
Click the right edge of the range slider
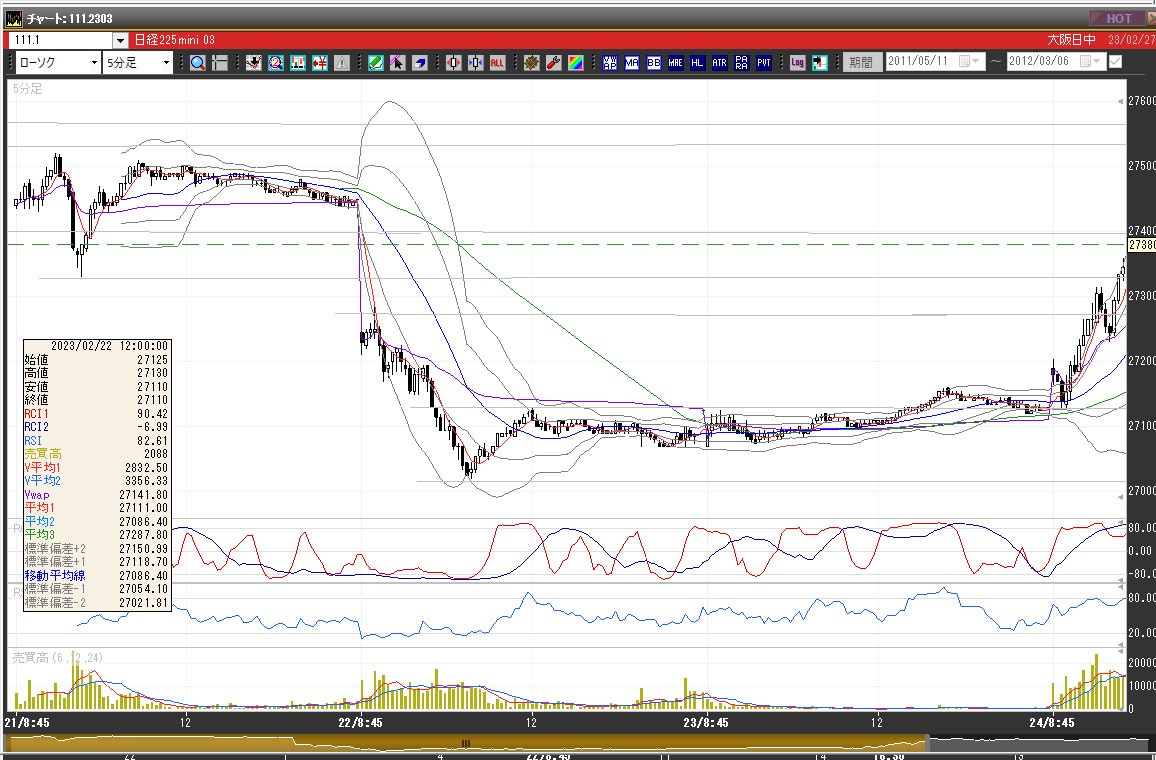(926, 743)
